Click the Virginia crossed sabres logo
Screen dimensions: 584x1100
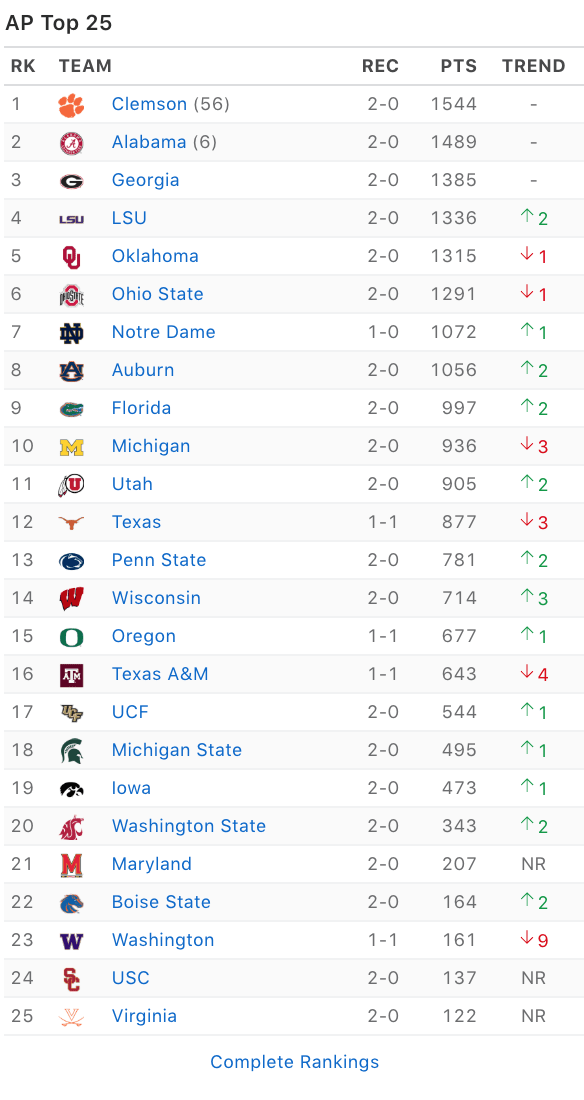pos(71,1017)
